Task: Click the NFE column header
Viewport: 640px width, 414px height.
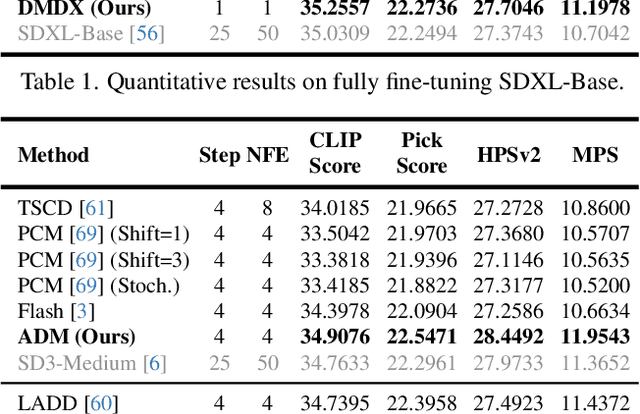Action: [267, 155]
